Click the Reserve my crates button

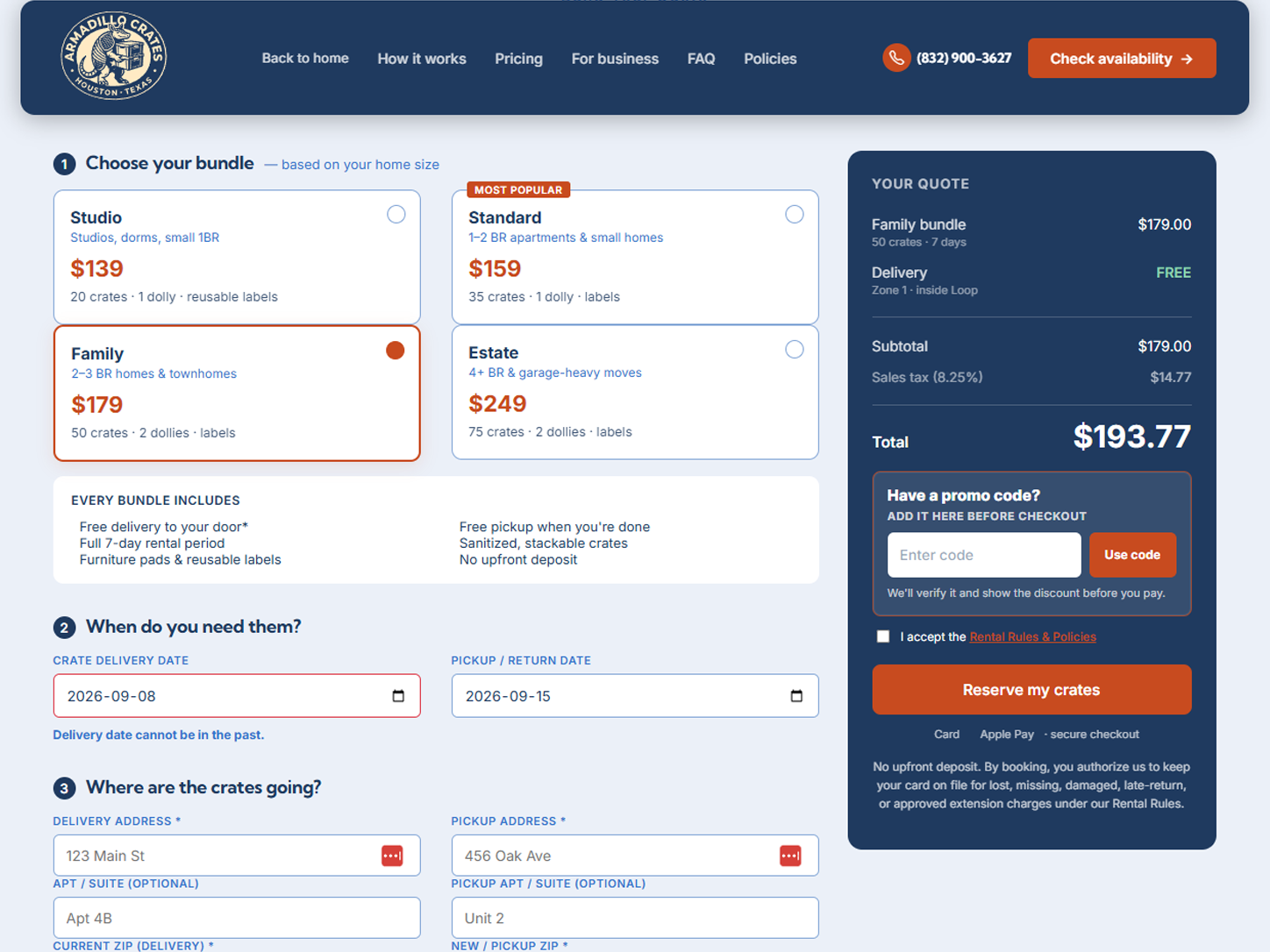click(x=1031, y=690)
